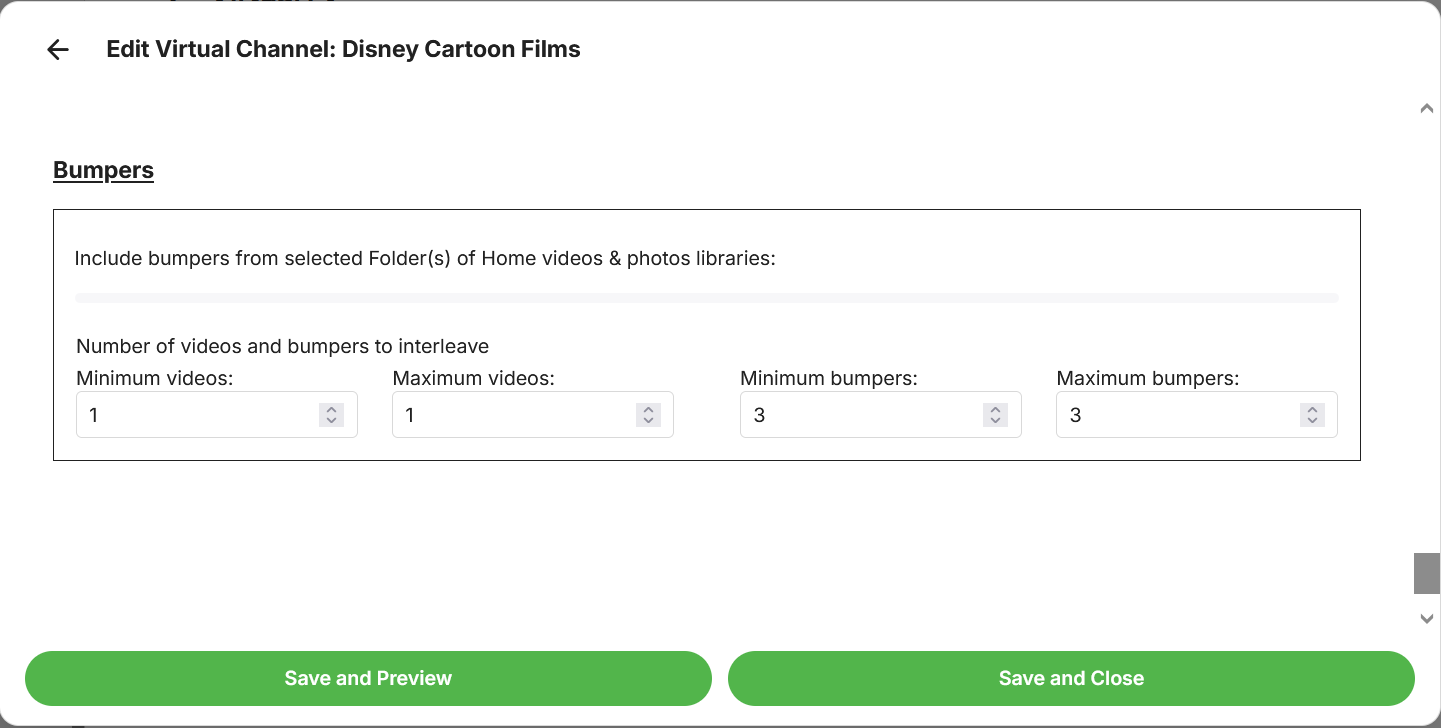Click scrollbar down arrow
This screenshot has height=728, width=1441.
(1427, 619)
